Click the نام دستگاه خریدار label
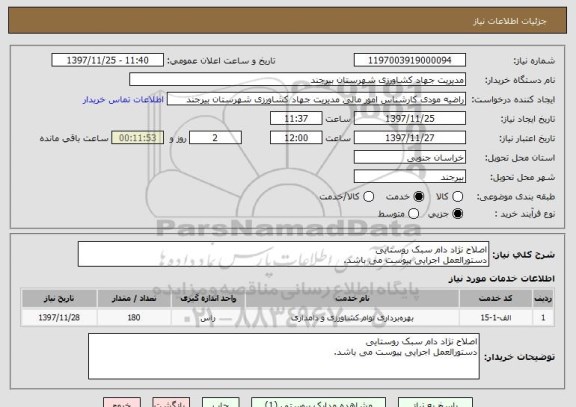Viewport: 576px width, 407px height. pos(520,80)
